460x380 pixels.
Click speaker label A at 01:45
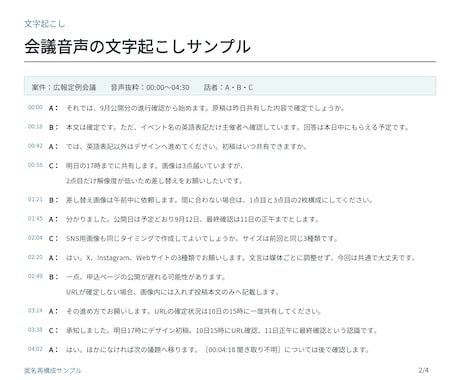[53, 219]
